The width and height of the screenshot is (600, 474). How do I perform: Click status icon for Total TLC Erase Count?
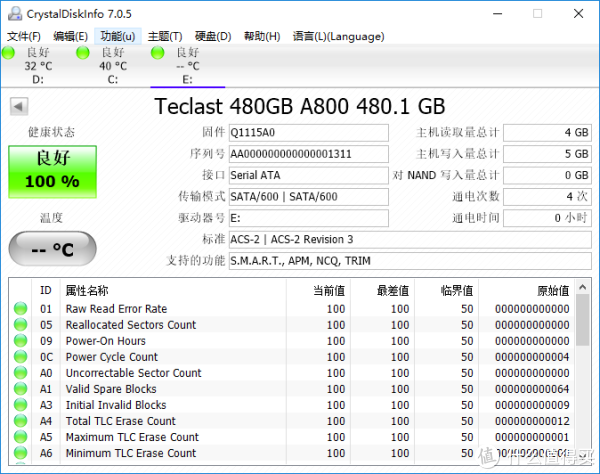(20, 421)
